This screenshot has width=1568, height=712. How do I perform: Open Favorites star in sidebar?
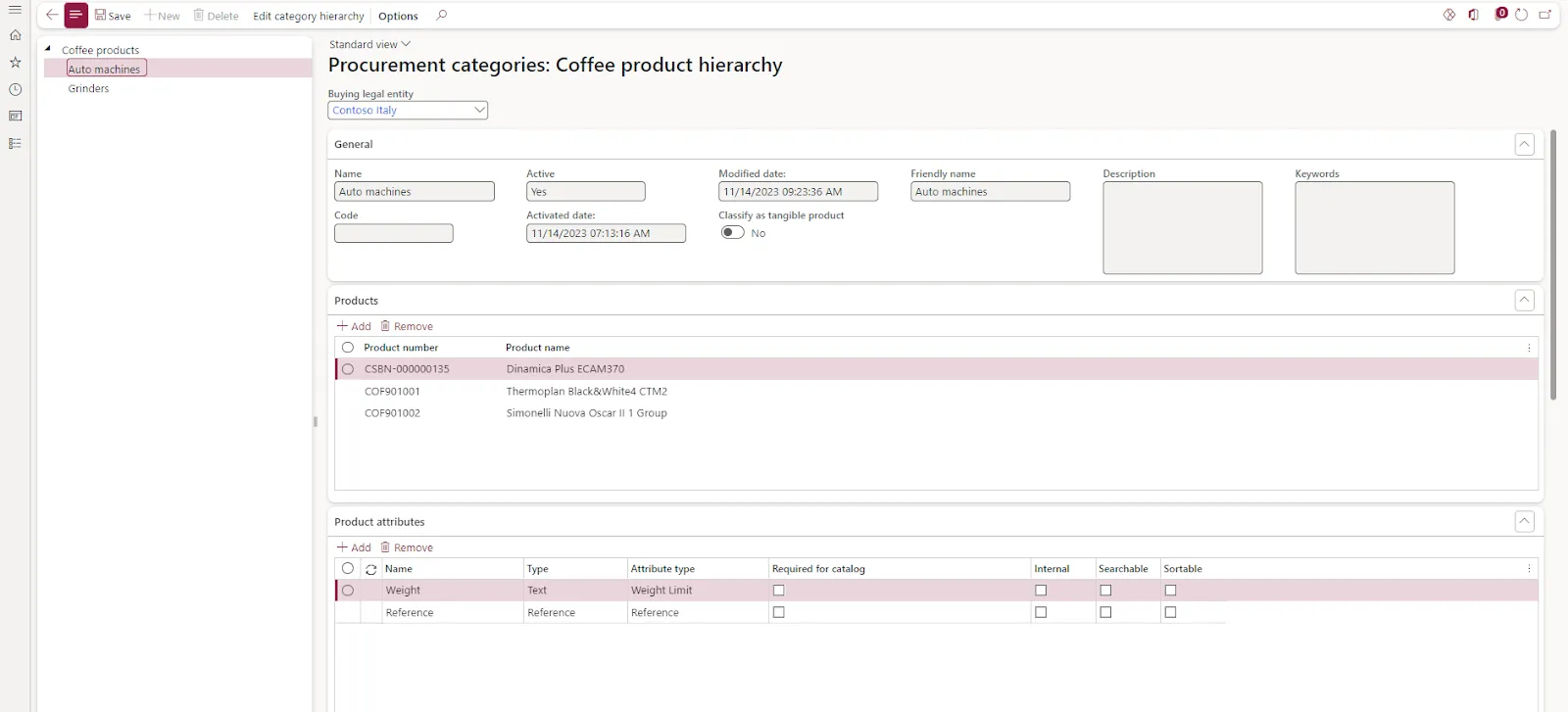pos(15,62)
